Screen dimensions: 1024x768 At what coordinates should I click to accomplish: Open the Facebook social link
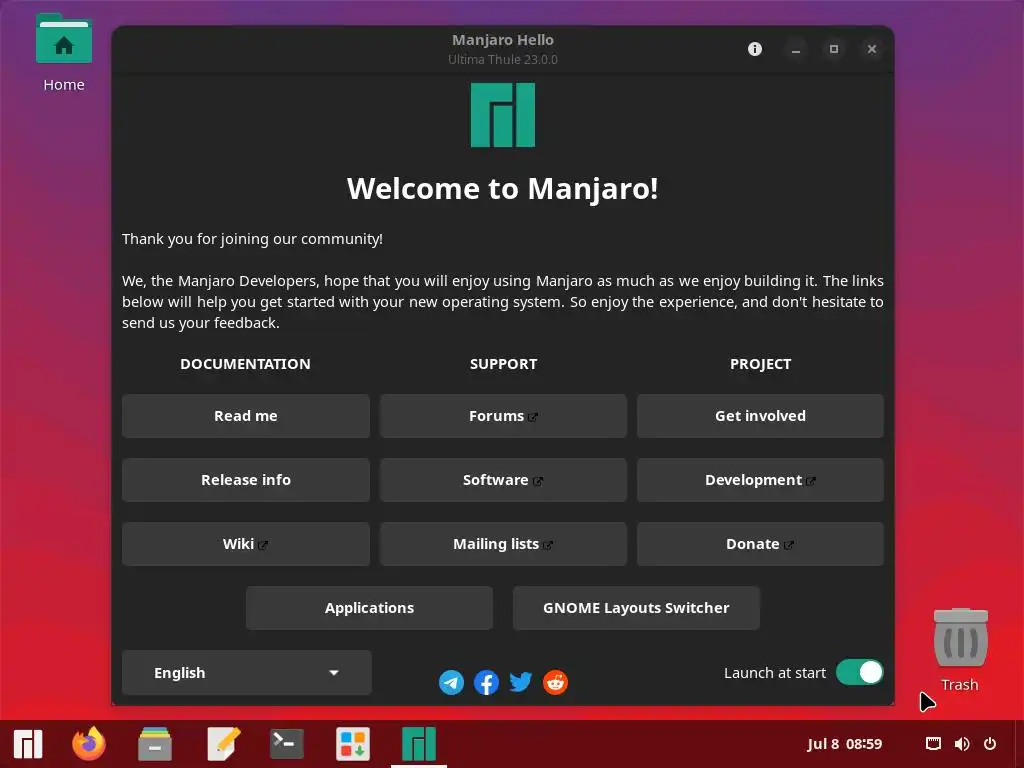pos(486,682)
